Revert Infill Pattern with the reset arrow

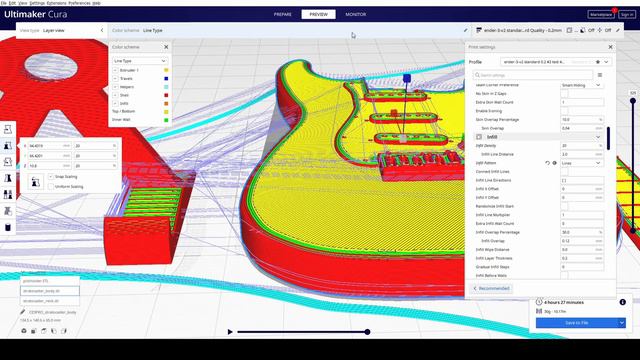[547, 163]
